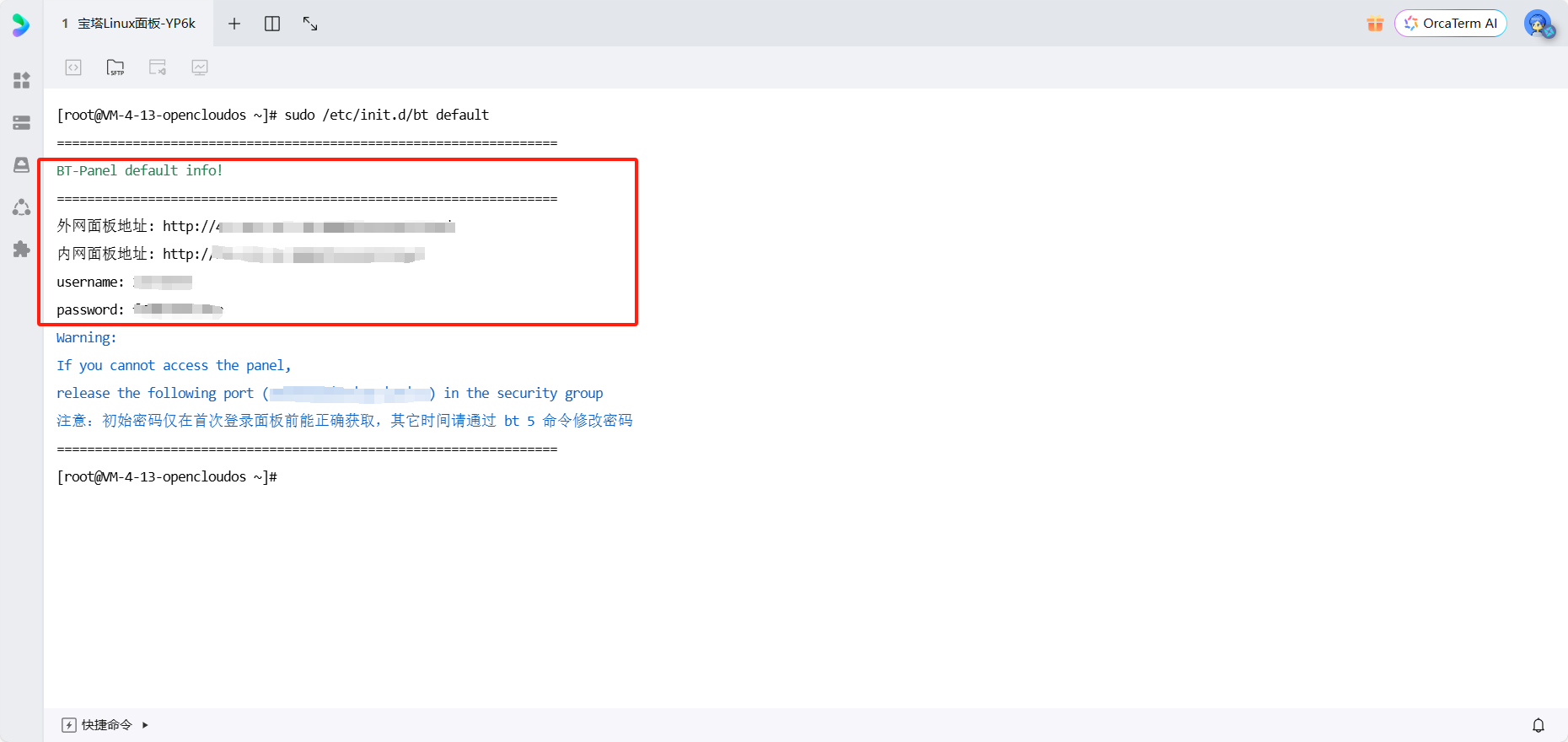
Task: Enter fullscreen with the expand arrows icon
Action: tap(310, 24)
